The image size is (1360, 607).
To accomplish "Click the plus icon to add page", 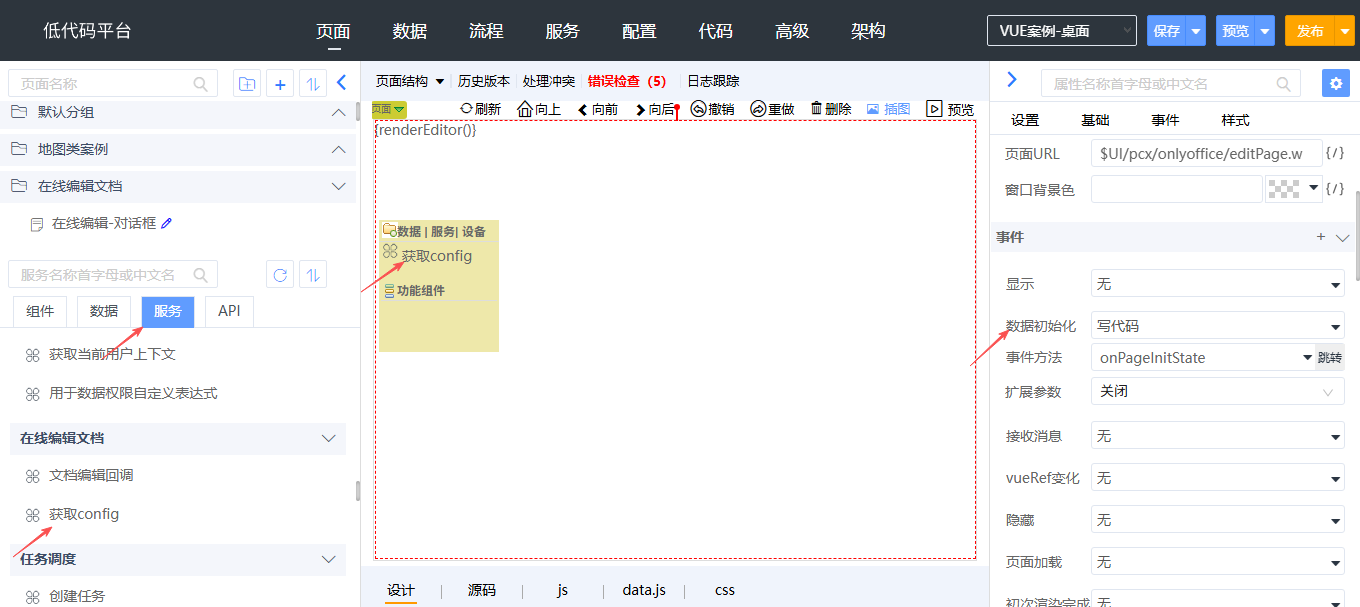I will 280,84.
